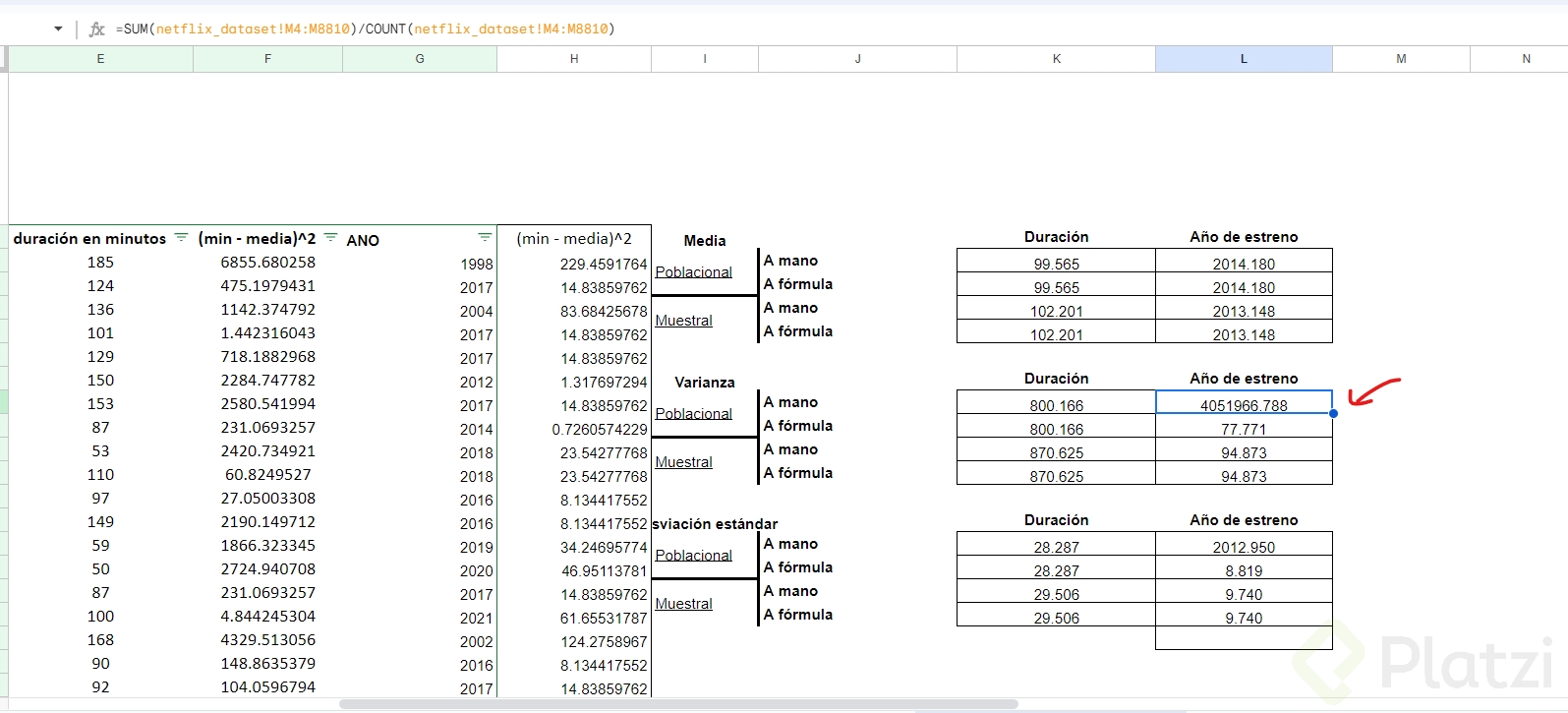Select cell with year 2004

pyautogui.click(x=420, y=311)
